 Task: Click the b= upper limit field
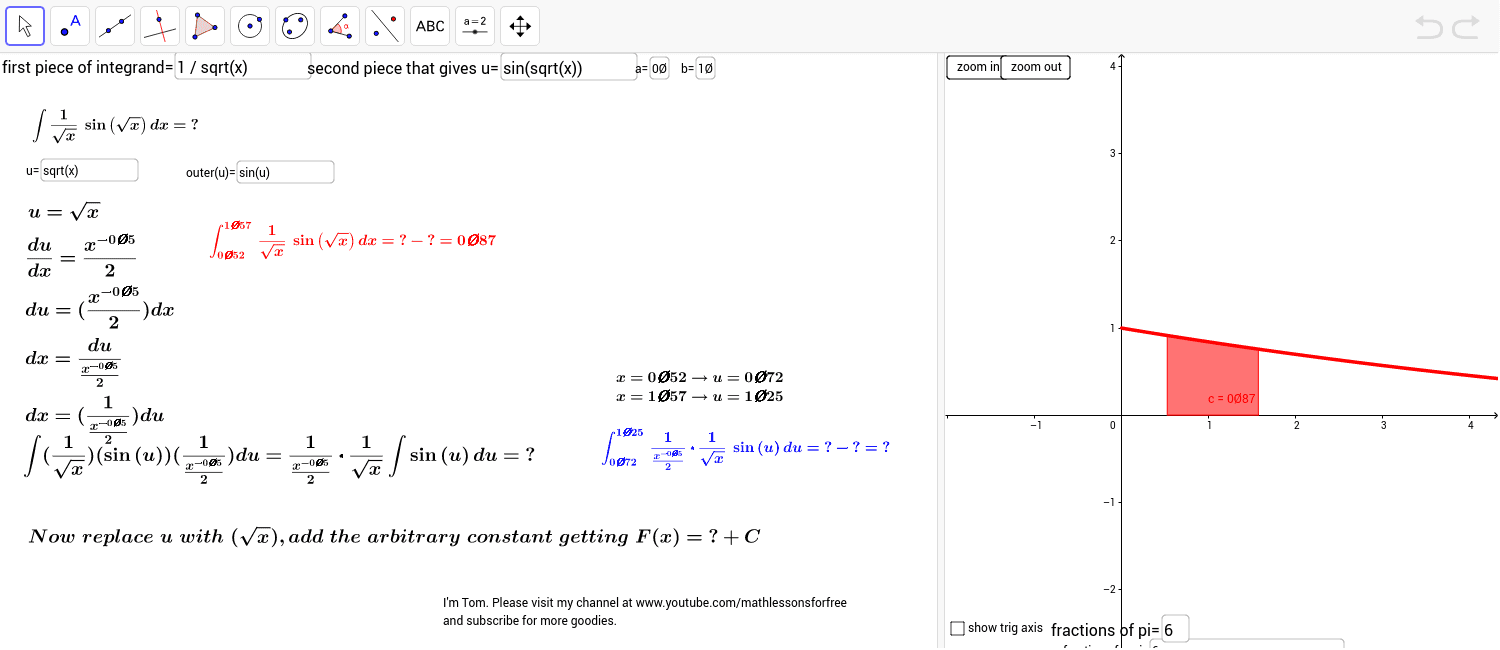click(x=705, y=68)
